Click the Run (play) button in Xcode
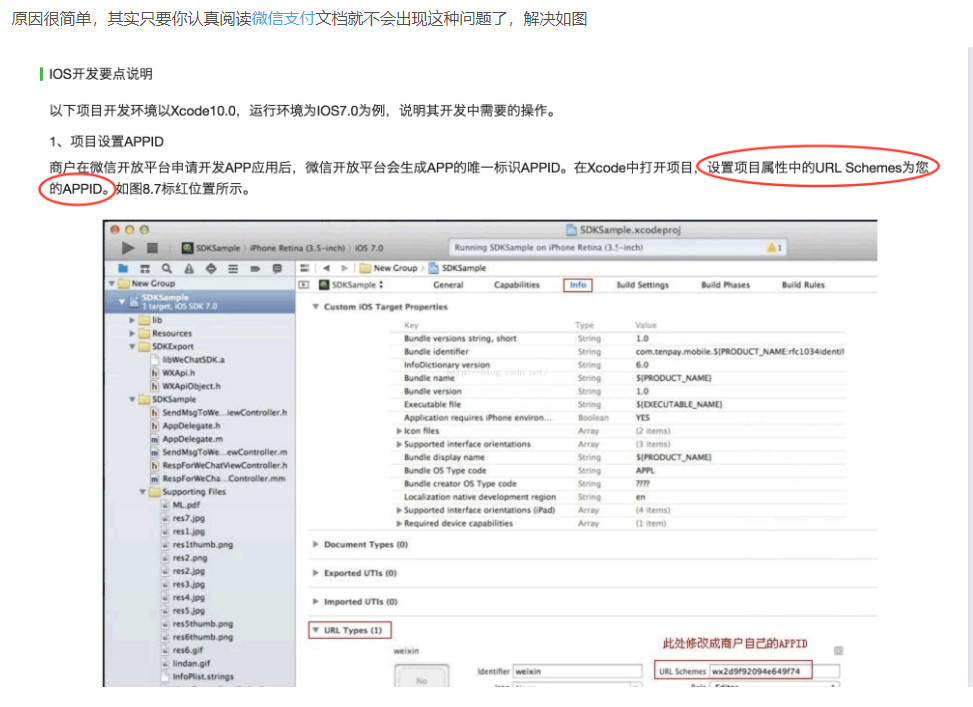973x707 pixels. click(x=128, y=248)
